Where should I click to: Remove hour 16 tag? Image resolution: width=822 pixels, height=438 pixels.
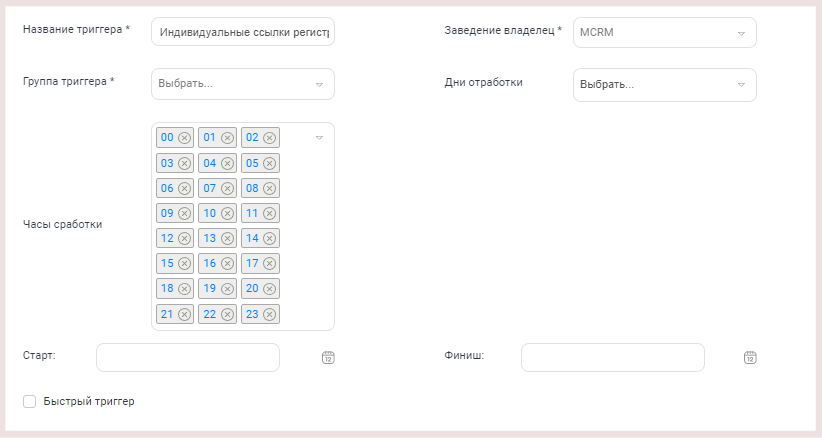point(227,264)
